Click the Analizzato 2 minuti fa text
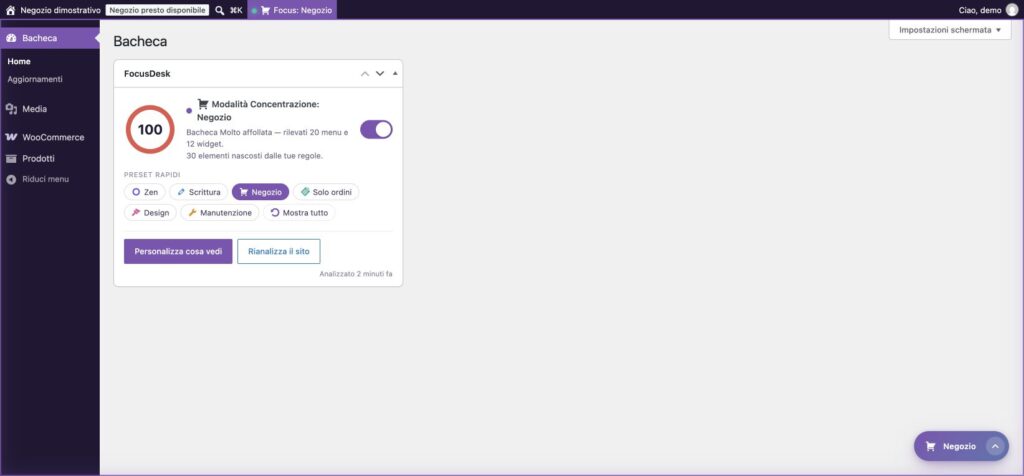 (356, 274)
